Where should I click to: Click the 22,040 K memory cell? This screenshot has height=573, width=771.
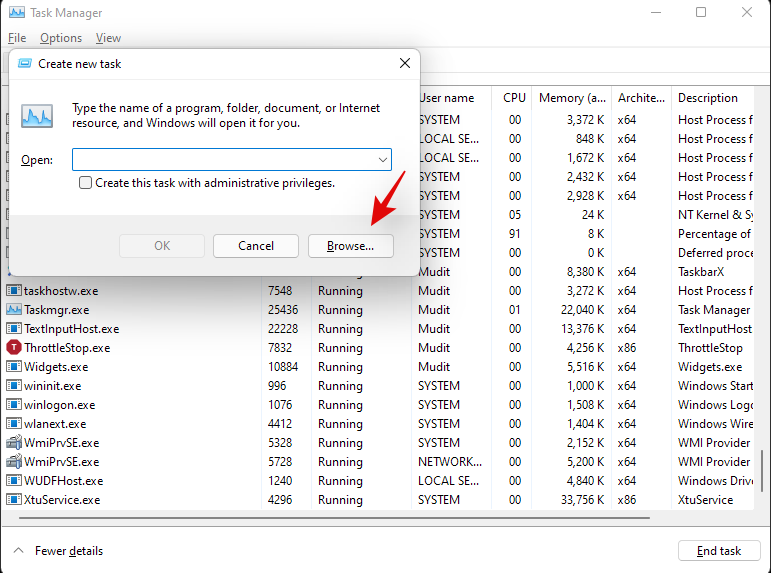(x=582, y=310)
